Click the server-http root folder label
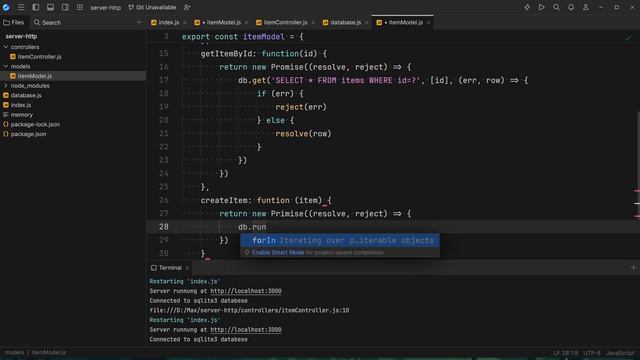Screen dimensions: 640x360 [x=21, y=36]
